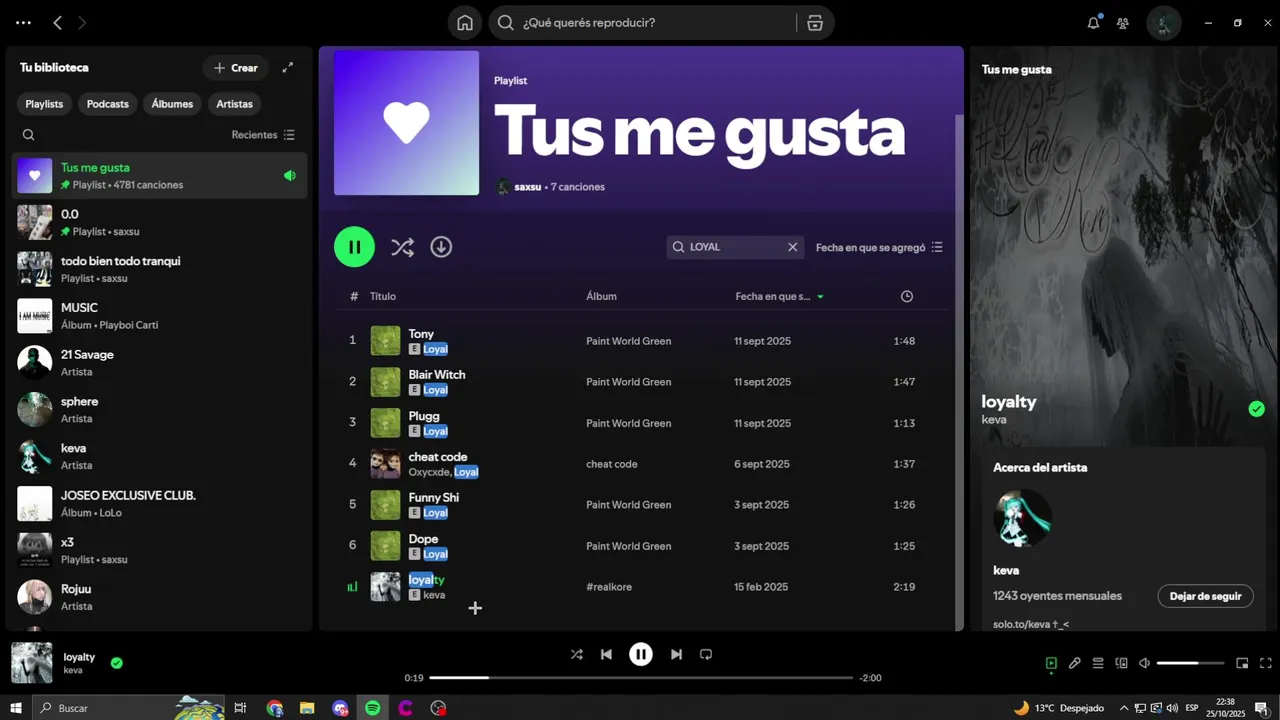Screen dimensions: 1280x720
Task: Open the three-dot app menu
Action: click(x=23, y=22)
